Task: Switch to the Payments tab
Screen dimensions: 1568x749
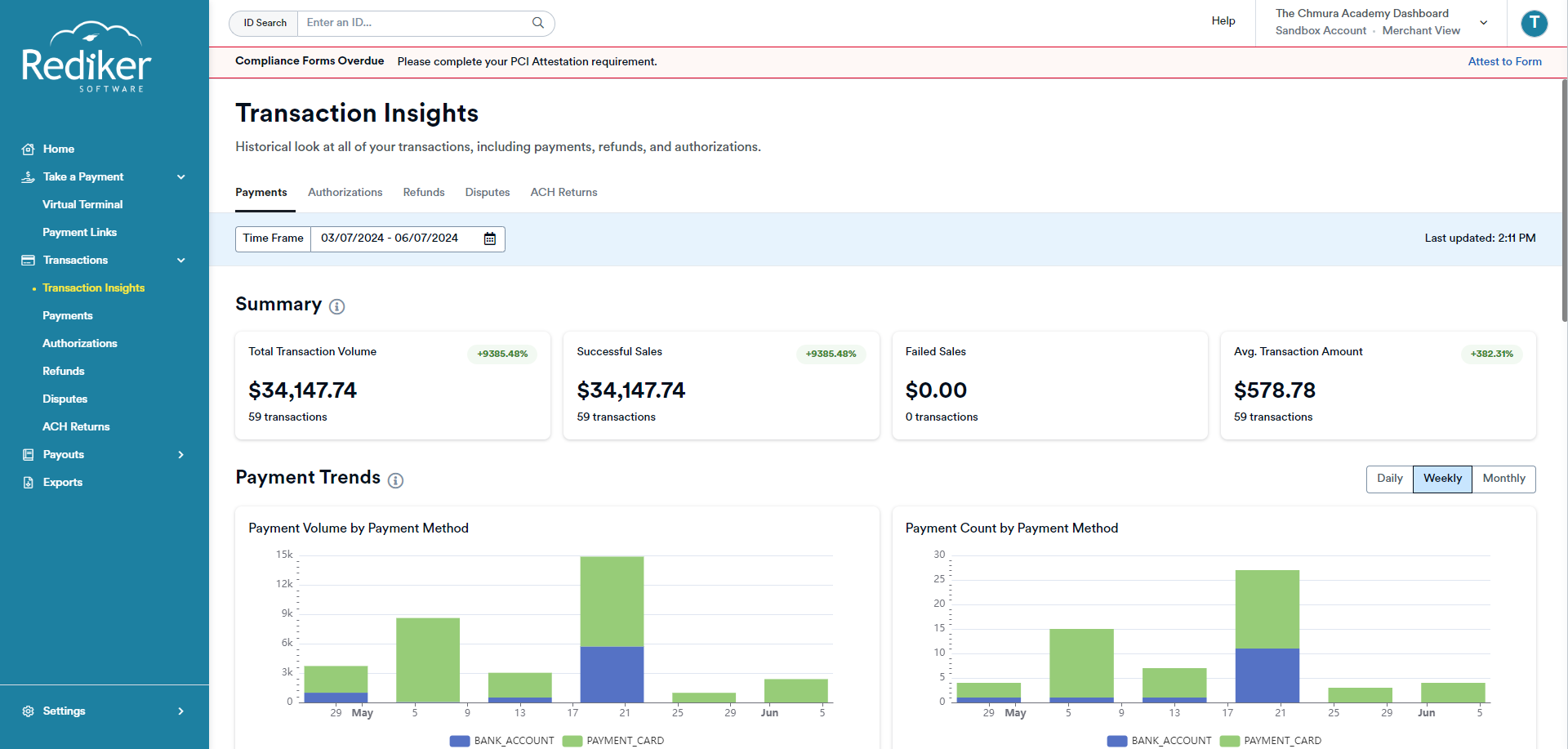Action: point(261,193)
